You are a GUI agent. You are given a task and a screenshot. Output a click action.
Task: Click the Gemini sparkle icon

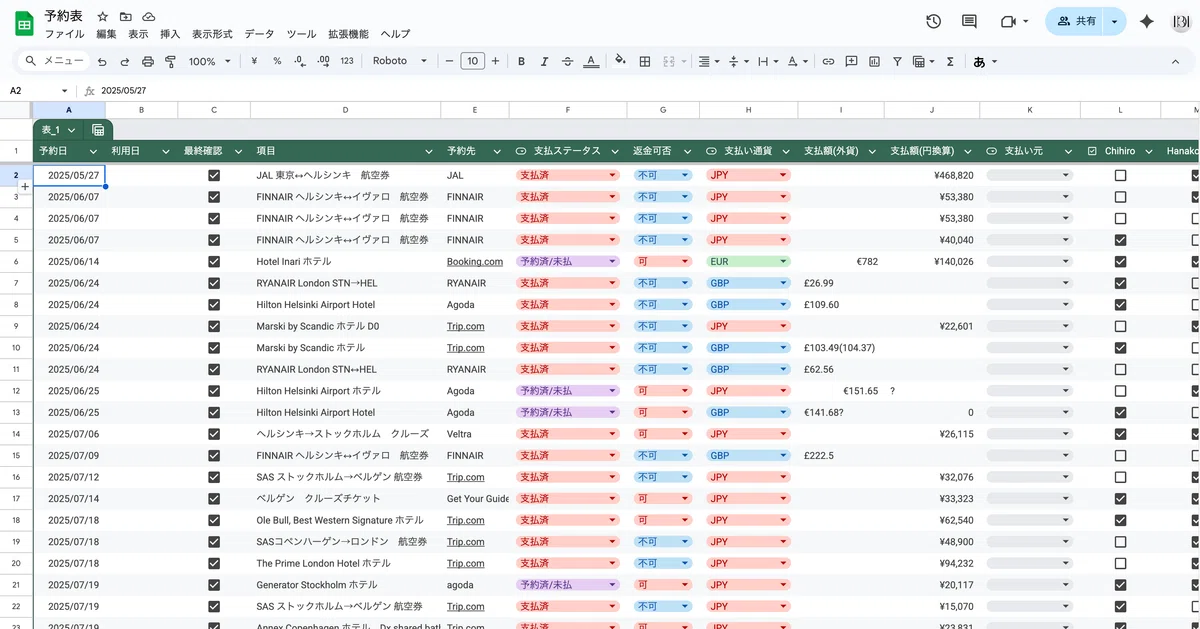(1147, 21)
